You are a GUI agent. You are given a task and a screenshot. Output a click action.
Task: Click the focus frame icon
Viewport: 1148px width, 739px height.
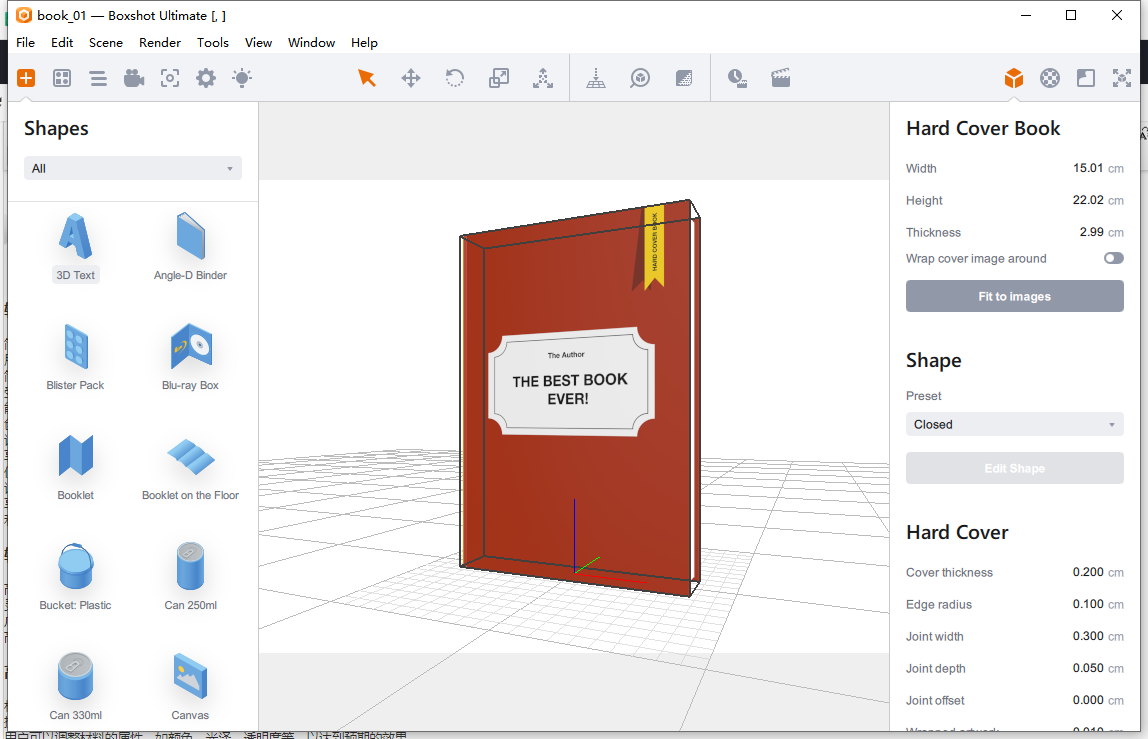pos(170,78)
